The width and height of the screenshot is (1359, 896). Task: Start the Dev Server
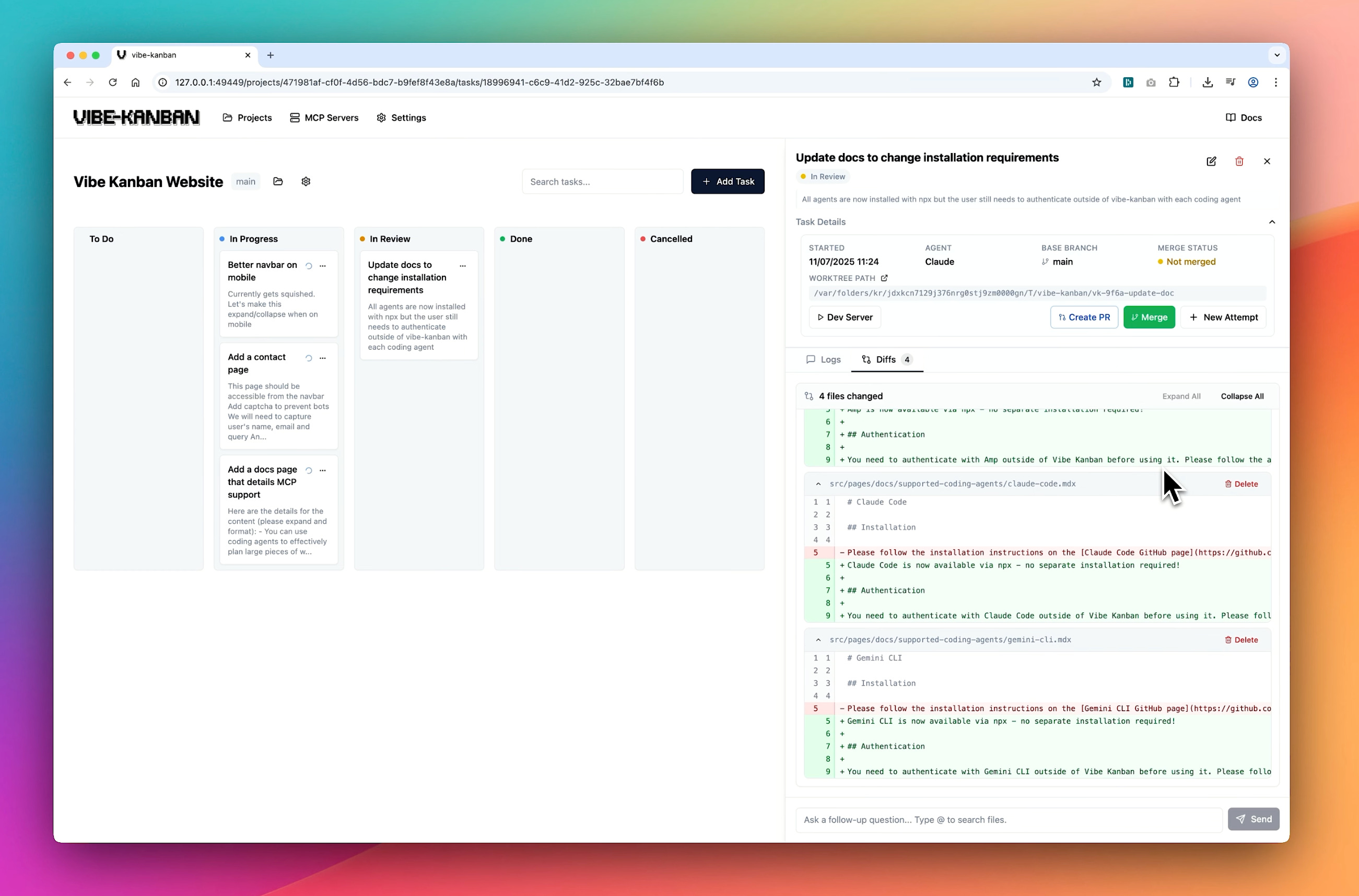click(845, 317)
